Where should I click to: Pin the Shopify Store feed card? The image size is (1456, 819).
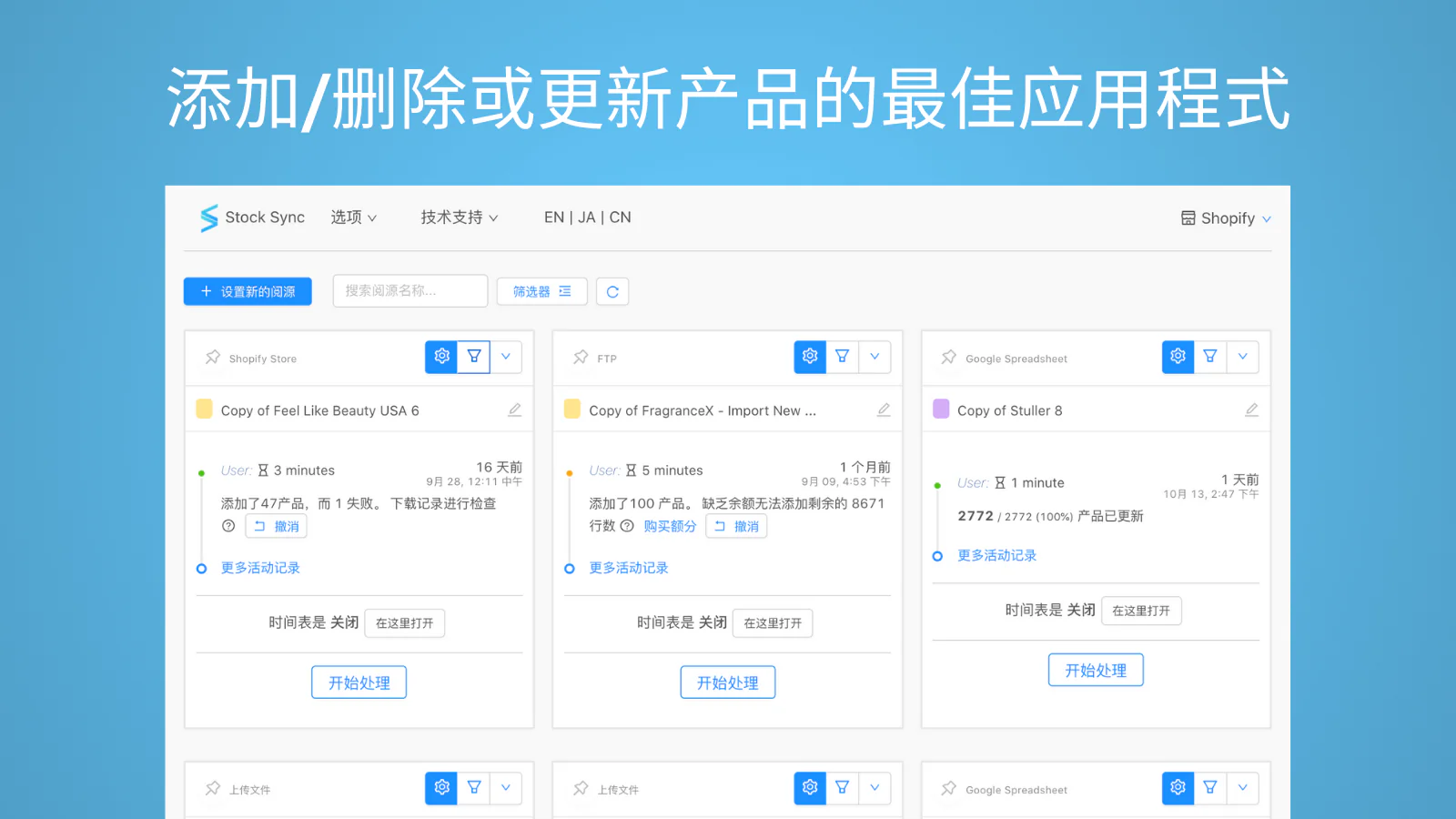pos(213,357)
